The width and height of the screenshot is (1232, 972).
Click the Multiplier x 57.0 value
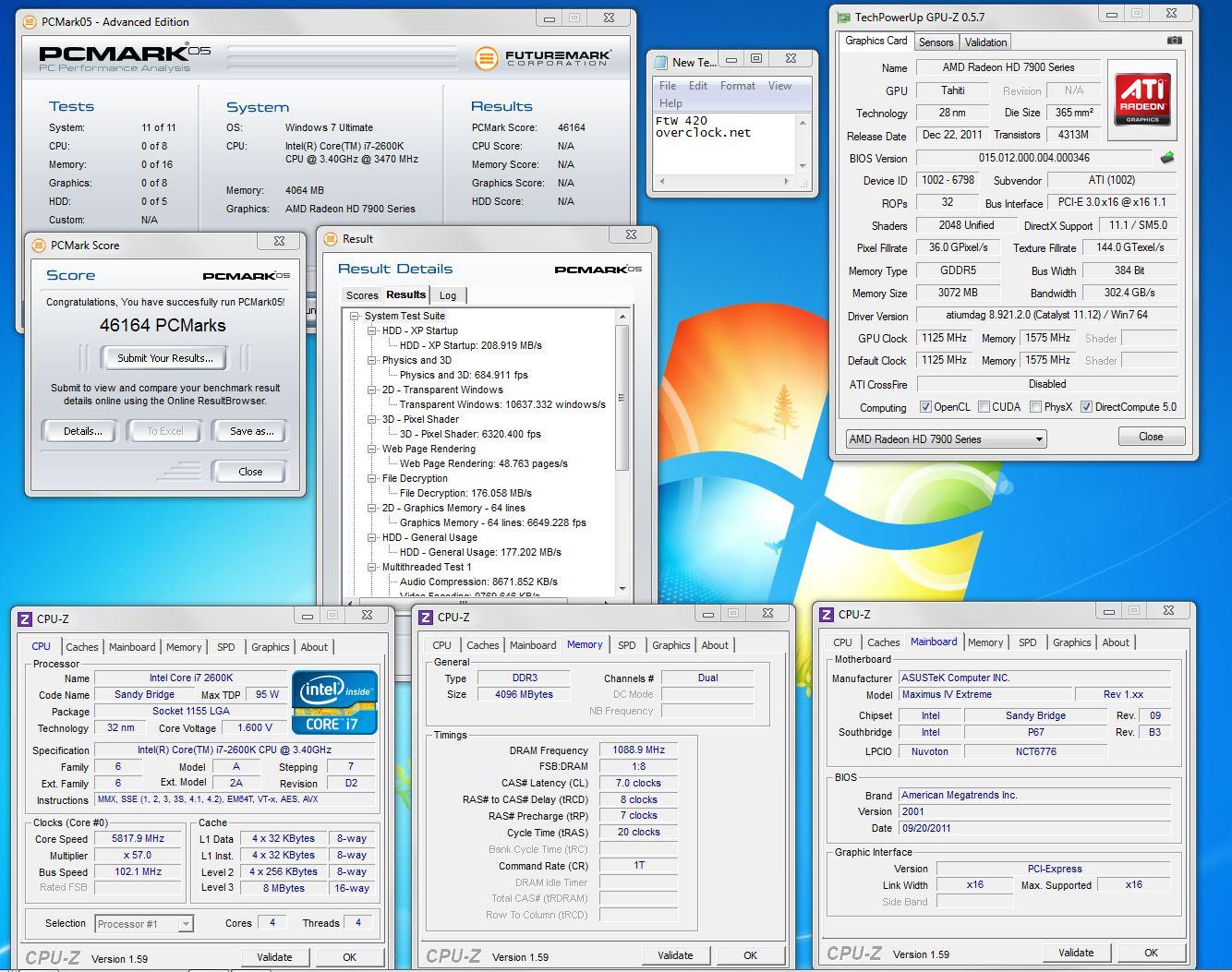138,856
